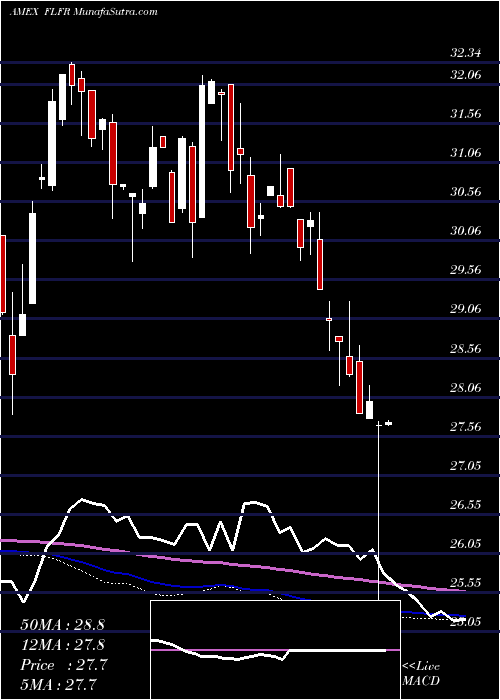
Task: Click the 29.56 price axis label
Action: pos(466,270)
